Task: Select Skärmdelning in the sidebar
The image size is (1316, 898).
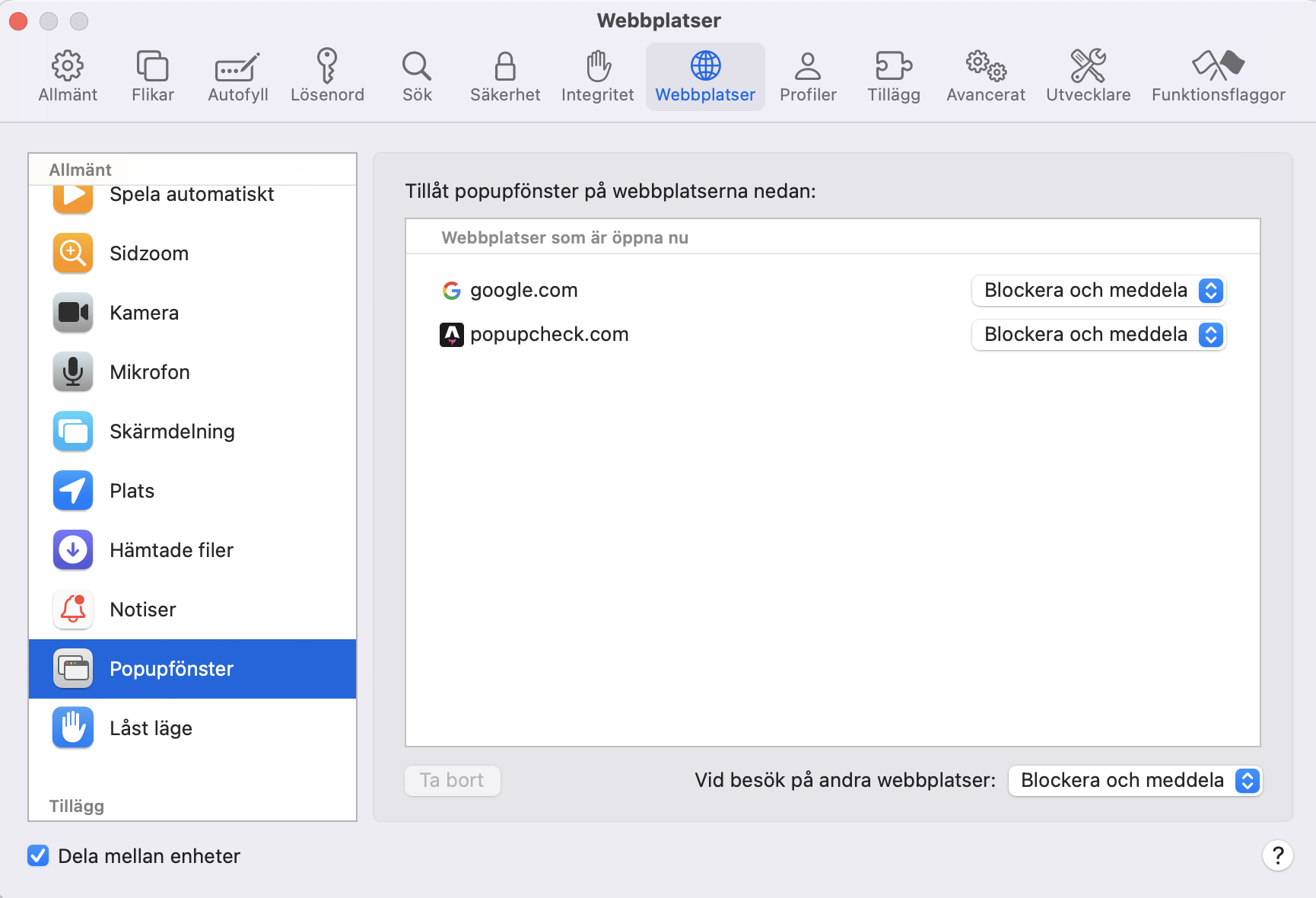Action: (x=192, y=431)
